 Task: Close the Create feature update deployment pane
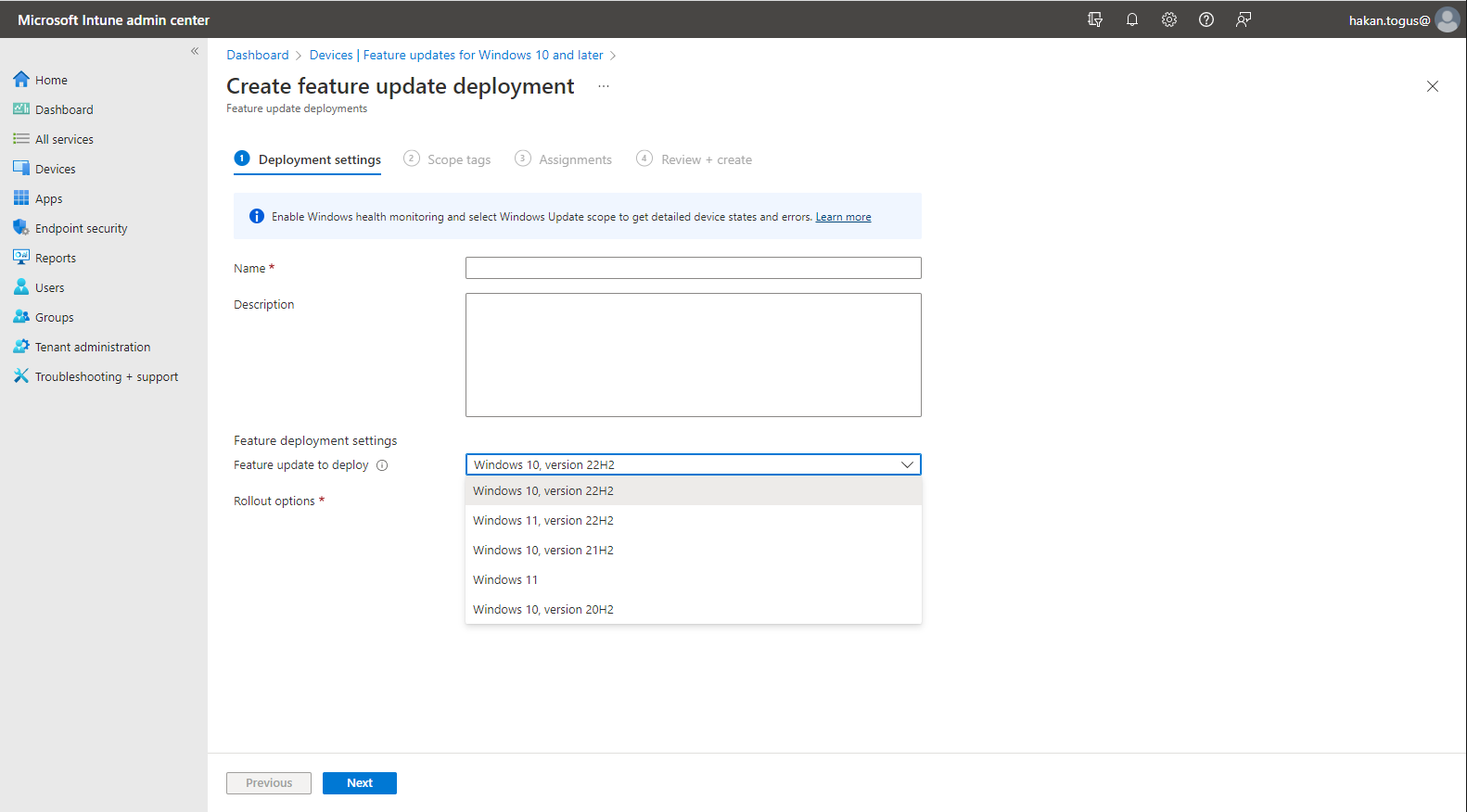[x=1433, y=86]
